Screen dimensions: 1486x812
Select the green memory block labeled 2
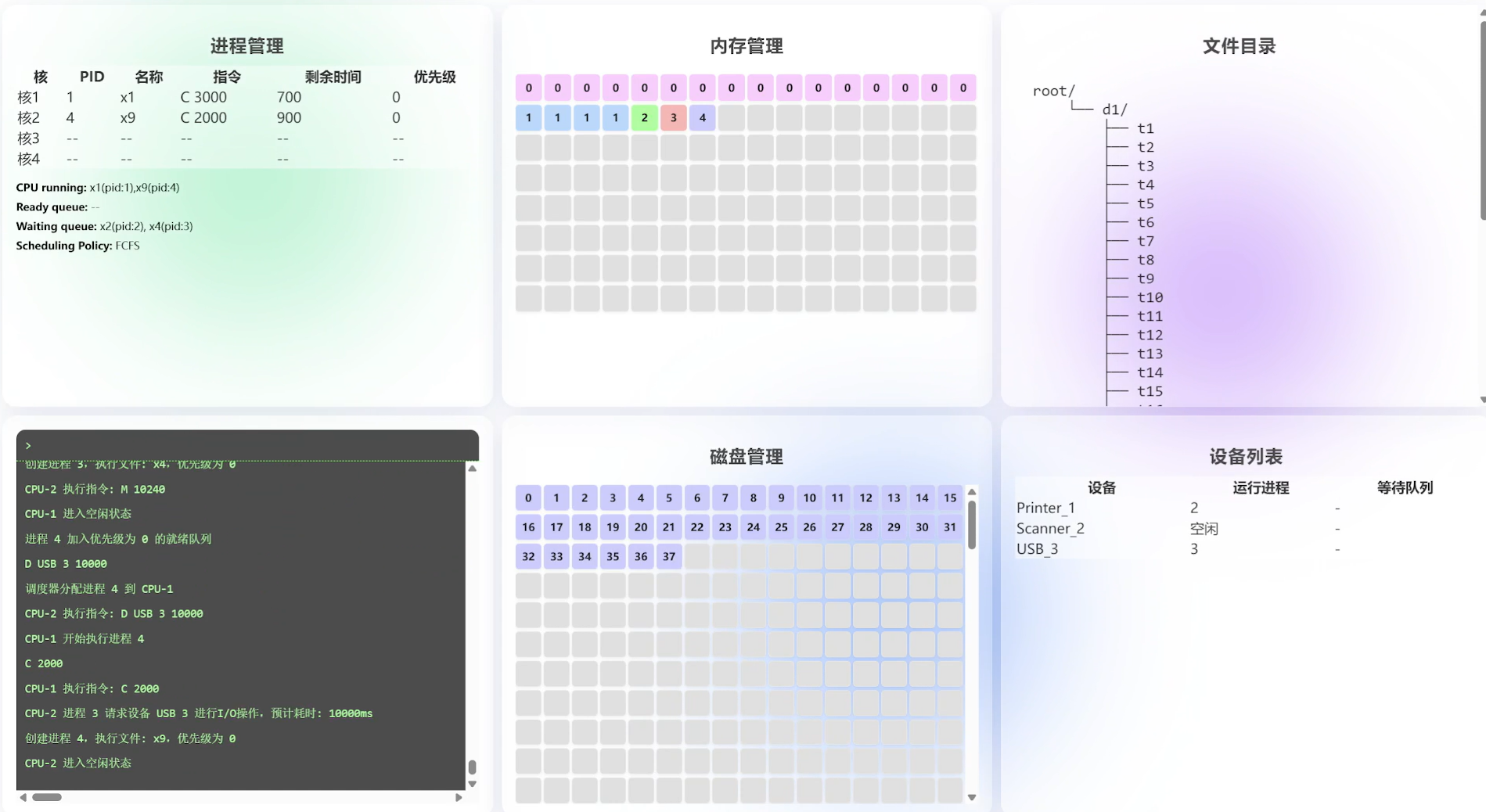point(644,118)
